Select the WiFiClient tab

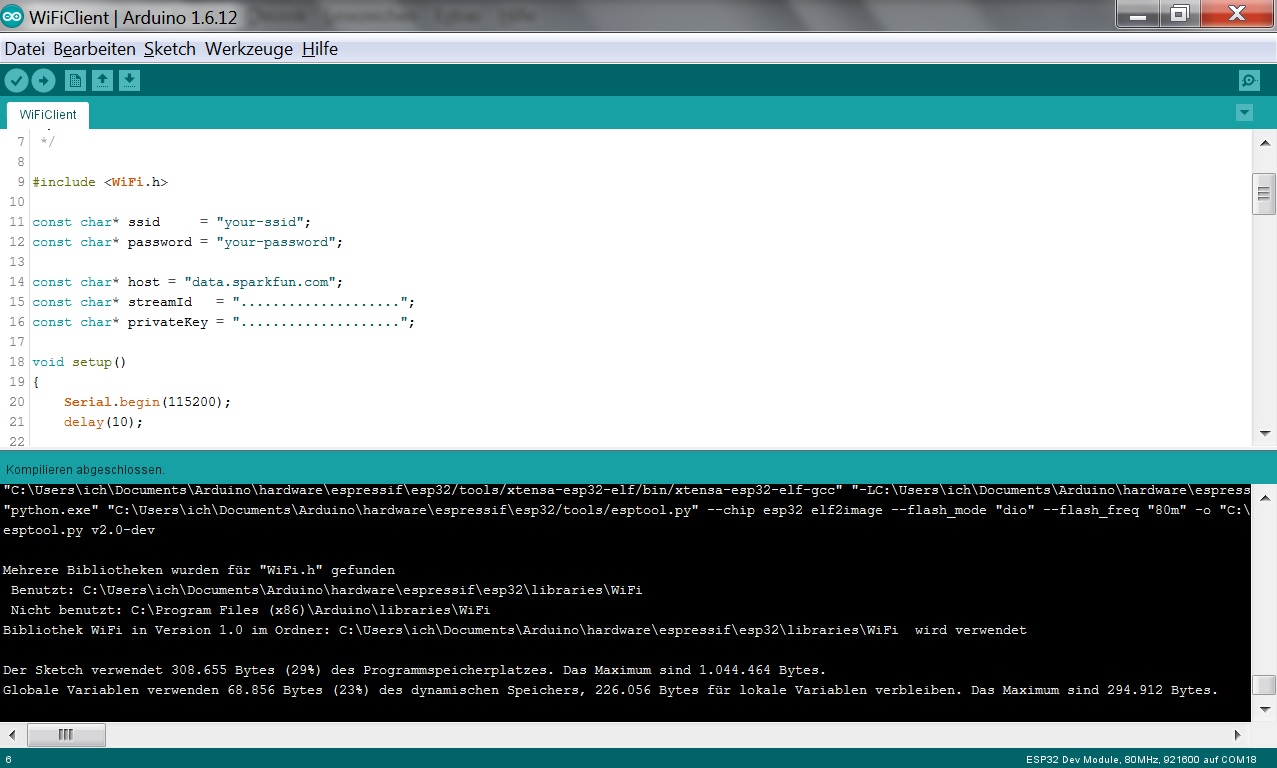tap(48, 115)
